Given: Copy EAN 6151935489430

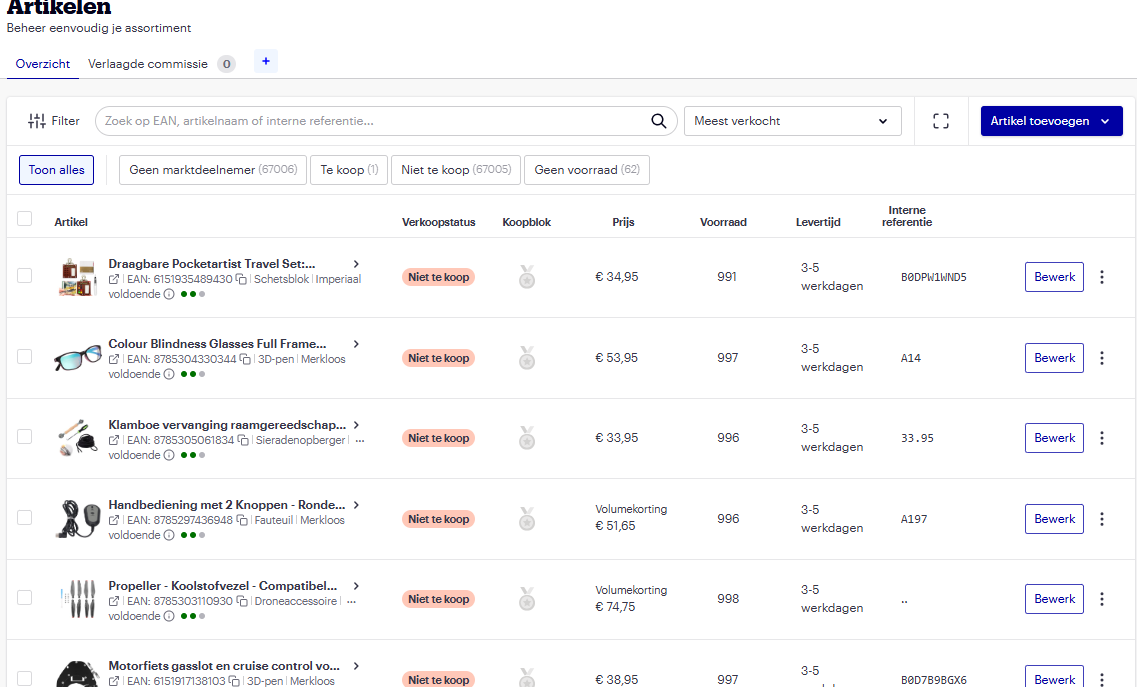Looking at the screenshot, I should point(241,279).
